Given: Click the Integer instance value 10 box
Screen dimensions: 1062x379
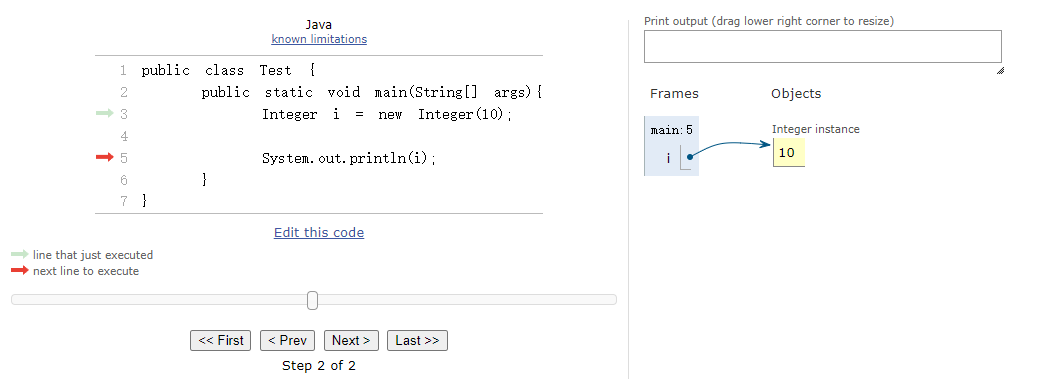Looking at the screenshot, I should pyautogui.click(x=788, y=153).
